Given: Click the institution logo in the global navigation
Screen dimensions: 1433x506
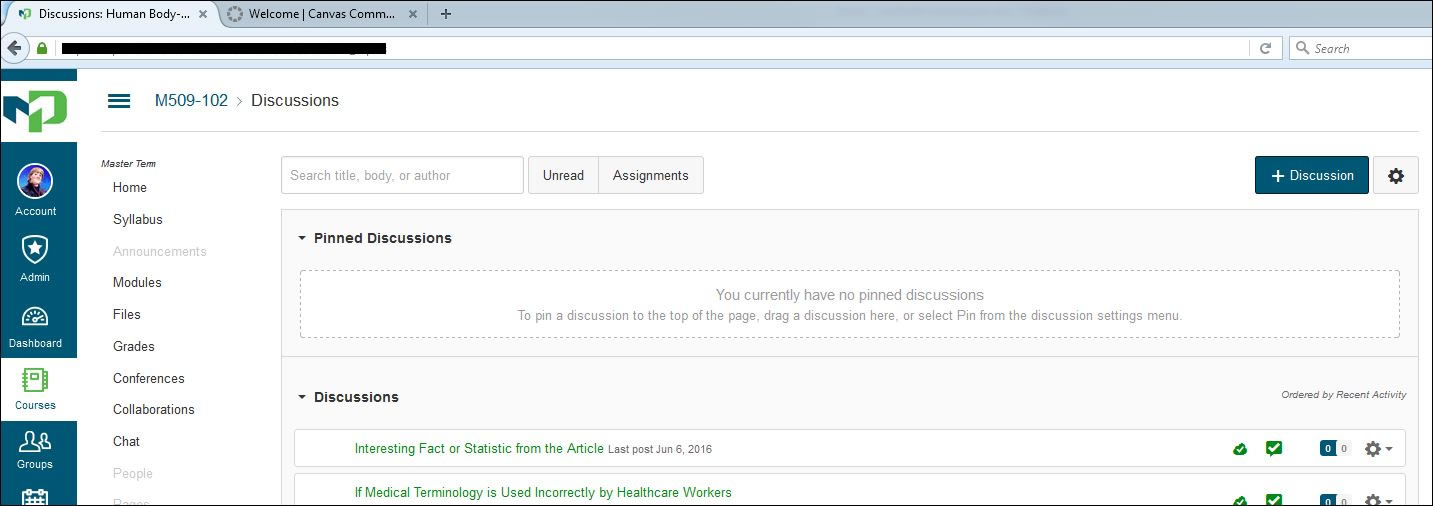Looking at the screenshot, I should click(34, 110).
